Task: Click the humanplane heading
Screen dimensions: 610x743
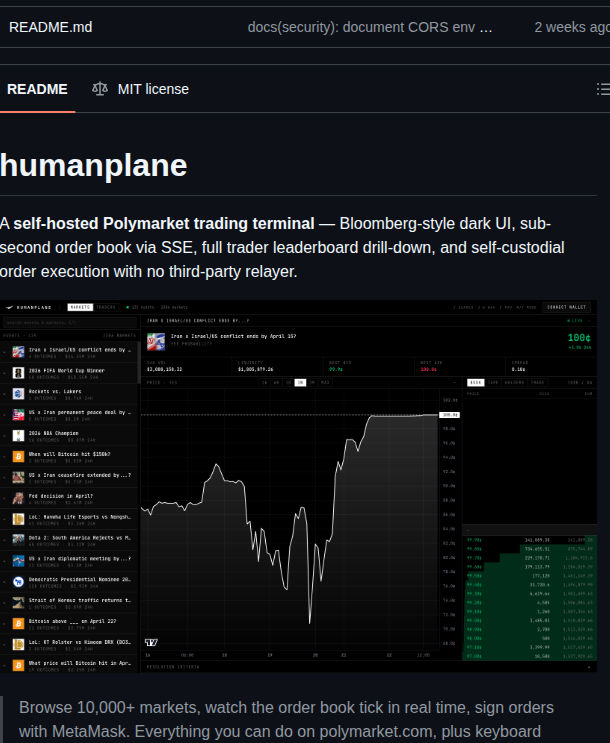Action: point(93,165)
